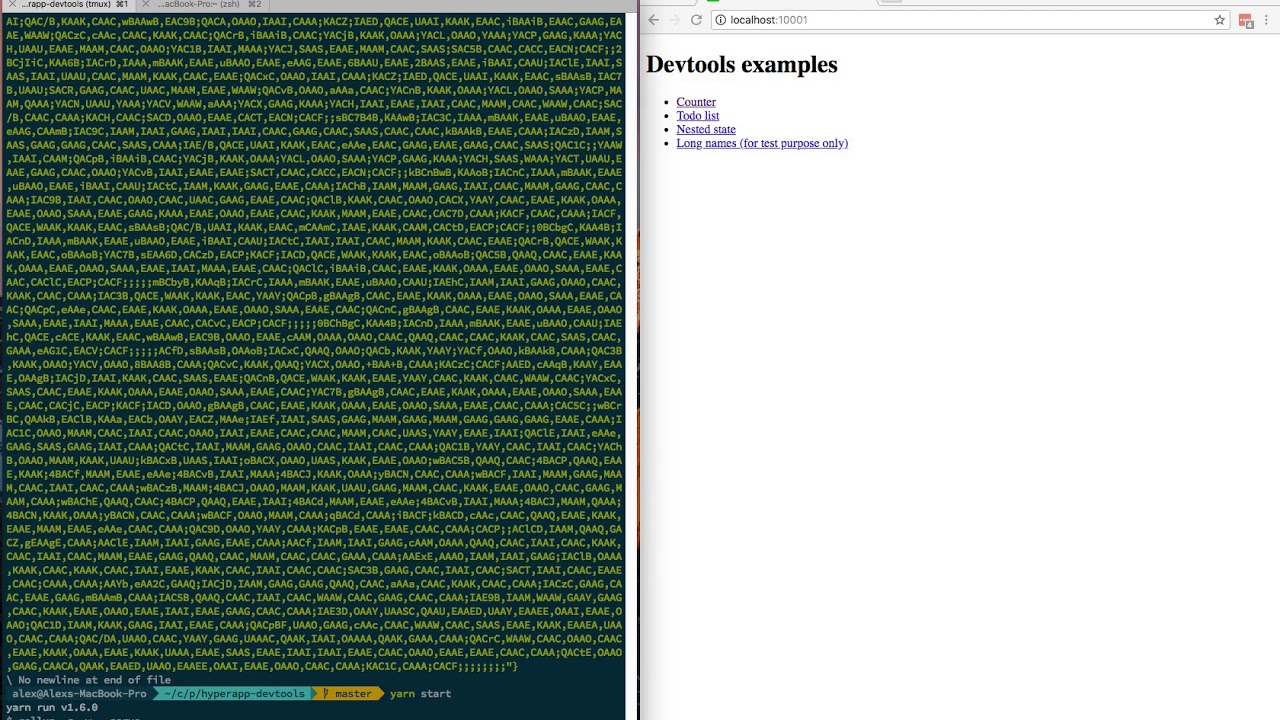Screen dimensions: 1280x720
Task: Click the alex@Alexs-MacBook-Pro prompt text
Action: coord(79,693)
